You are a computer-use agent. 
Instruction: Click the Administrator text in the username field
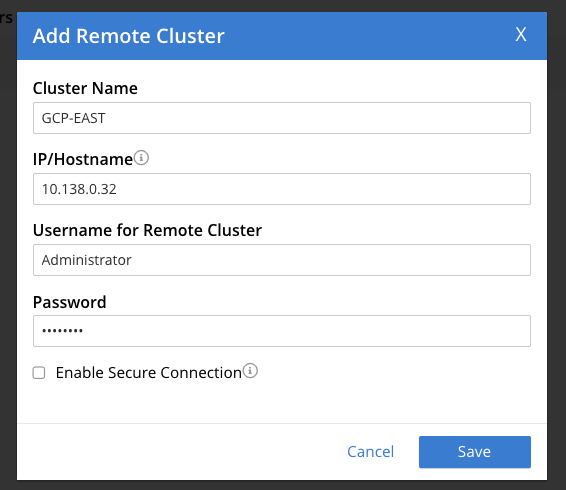tap(87, 260)
